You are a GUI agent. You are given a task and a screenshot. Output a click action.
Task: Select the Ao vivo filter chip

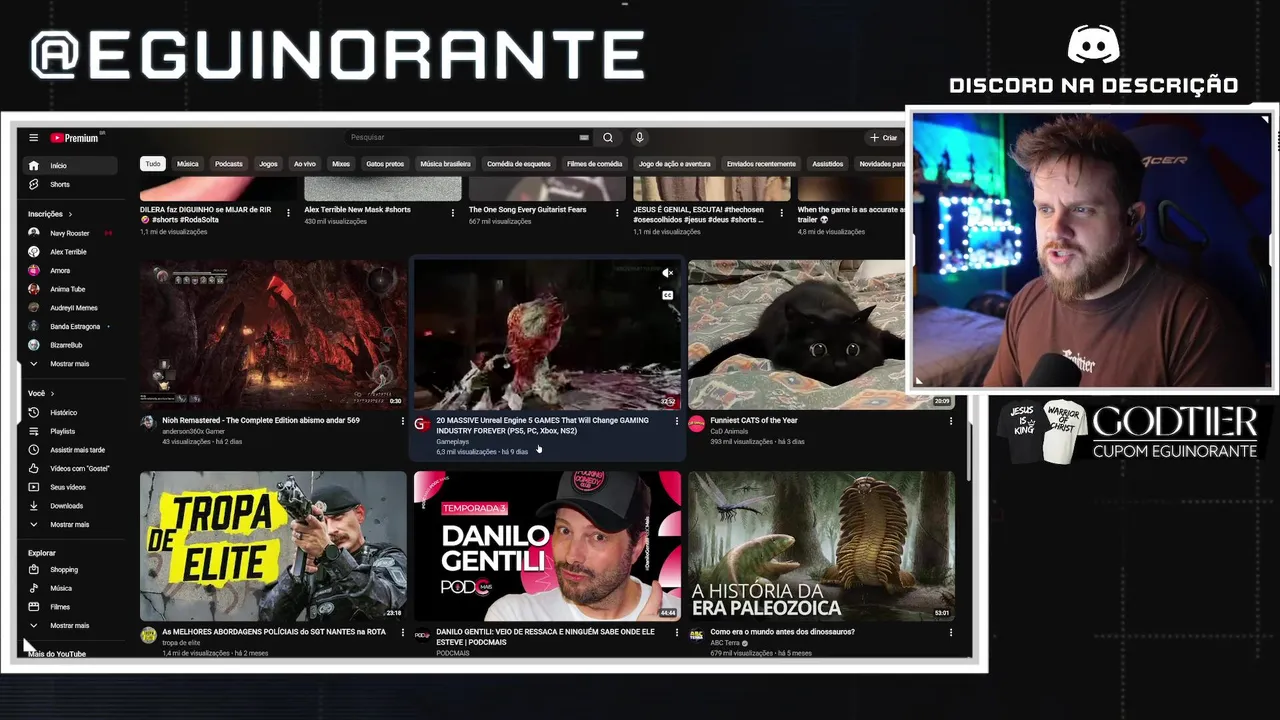point(305,164)
